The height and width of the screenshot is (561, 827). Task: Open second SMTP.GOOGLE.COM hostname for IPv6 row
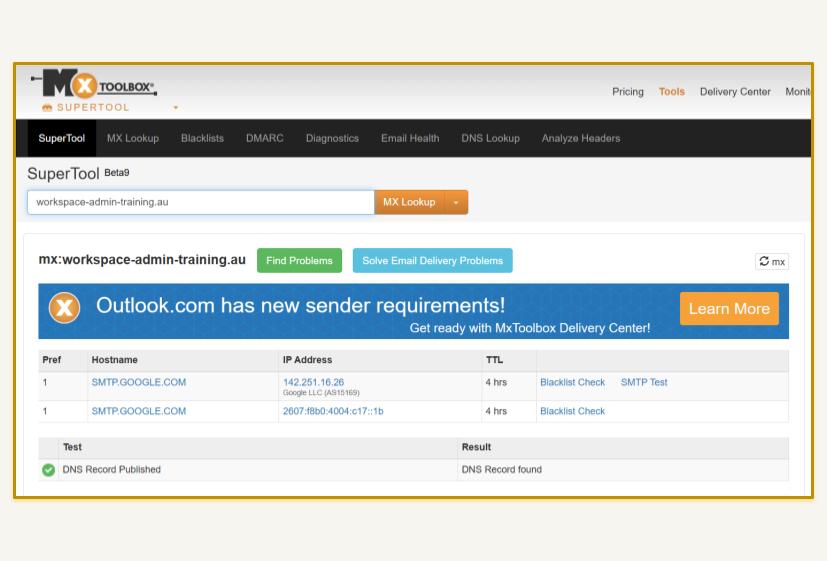(139, 411)
